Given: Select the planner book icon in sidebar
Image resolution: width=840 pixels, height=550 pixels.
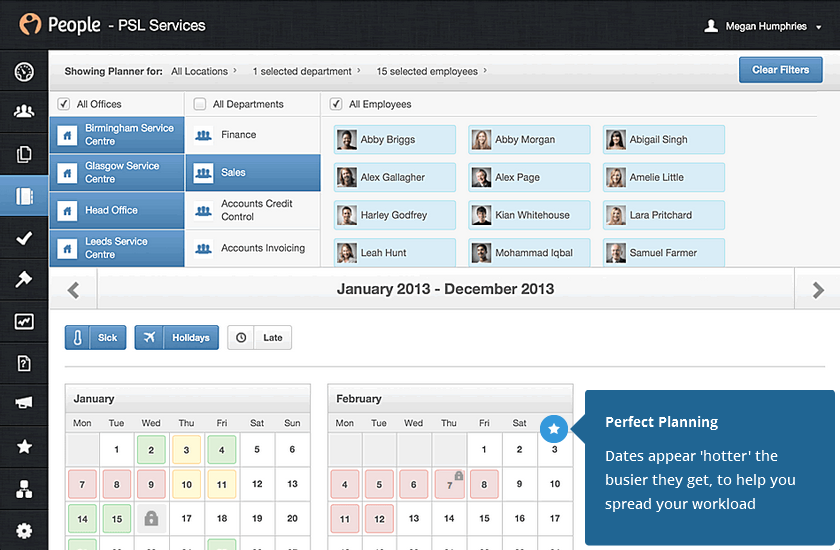Looking at the screenshot, I should 24,196.
